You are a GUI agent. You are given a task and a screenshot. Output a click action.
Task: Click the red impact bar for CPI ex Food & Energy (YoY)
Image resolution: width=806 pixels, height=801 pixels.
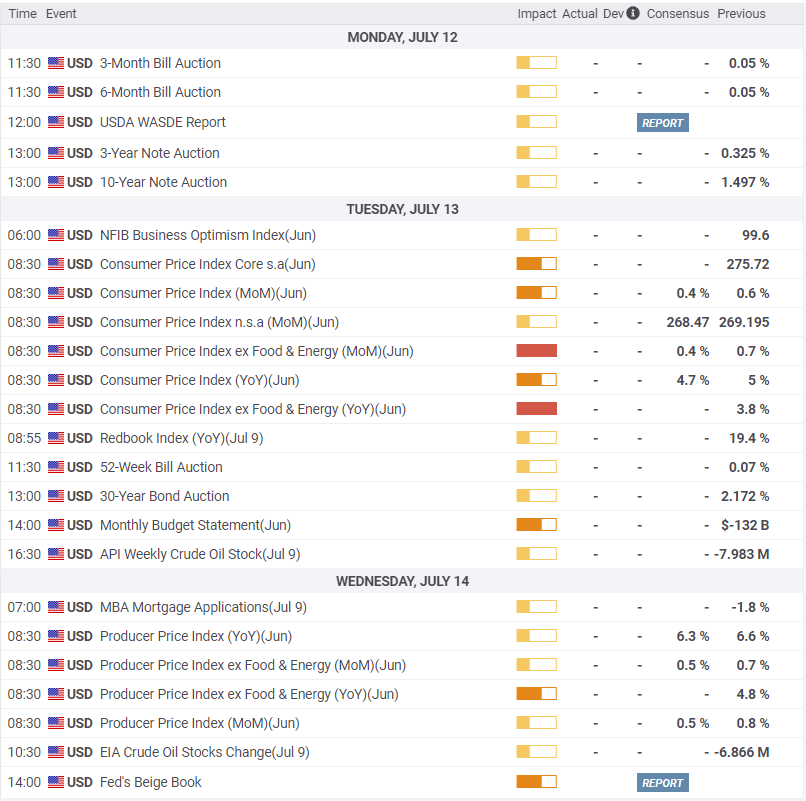536,409
